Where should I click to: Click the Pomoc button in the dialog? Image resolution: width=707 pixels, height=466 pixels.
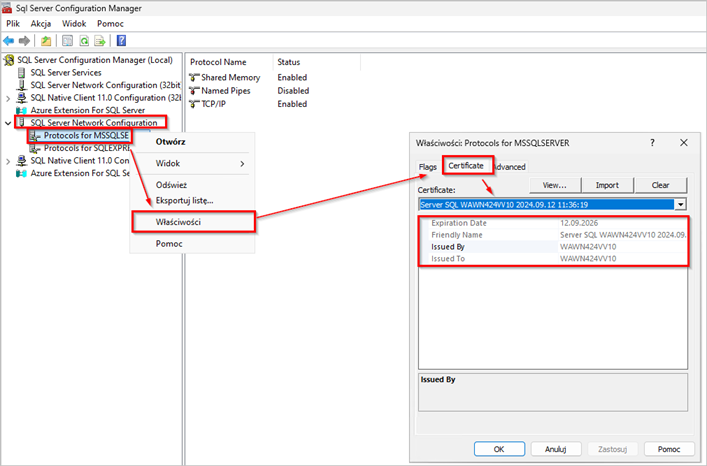click(x=669, y=449)
